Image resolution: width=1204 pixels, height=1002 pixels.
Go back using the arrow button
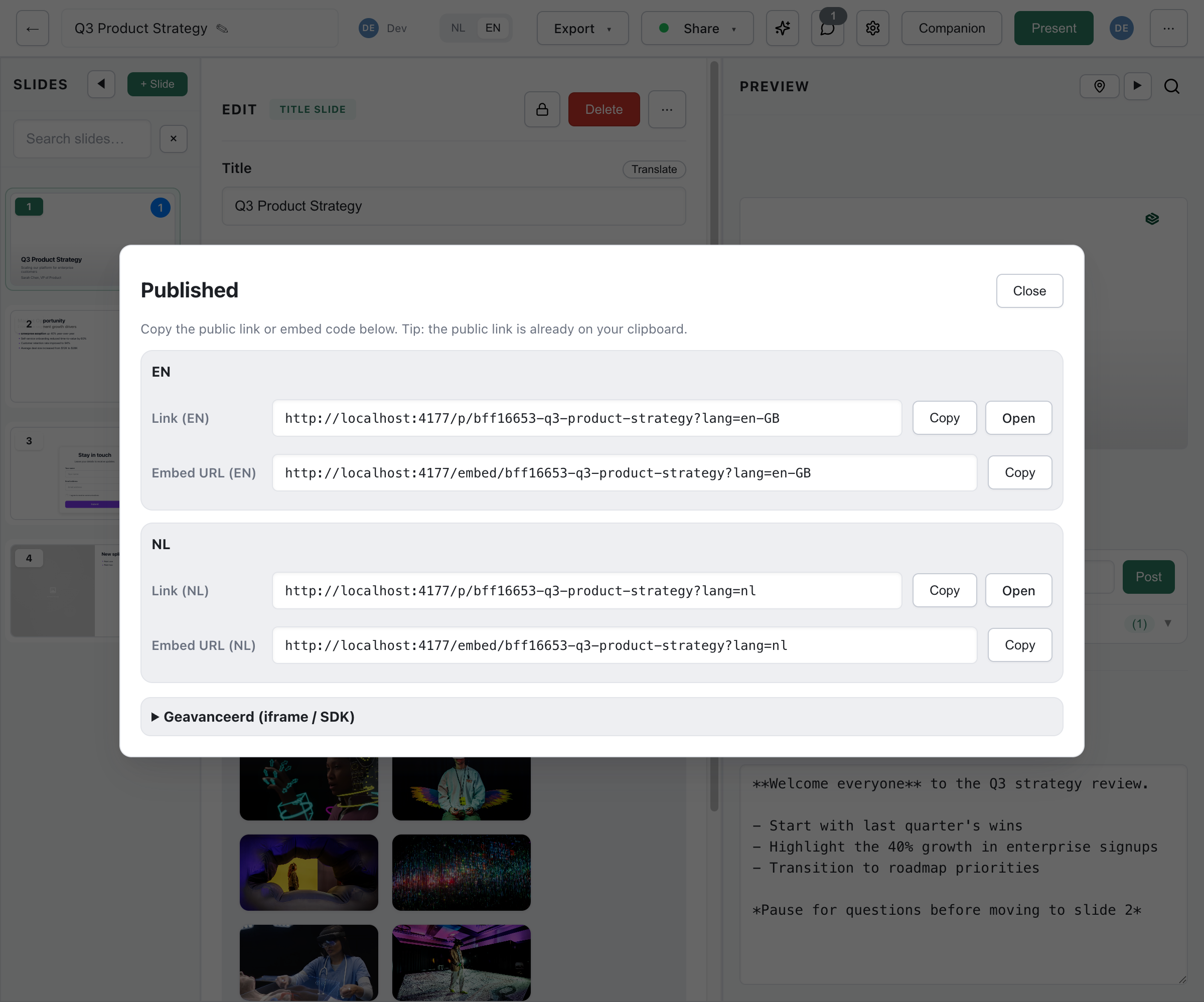(x=33, y=28)
